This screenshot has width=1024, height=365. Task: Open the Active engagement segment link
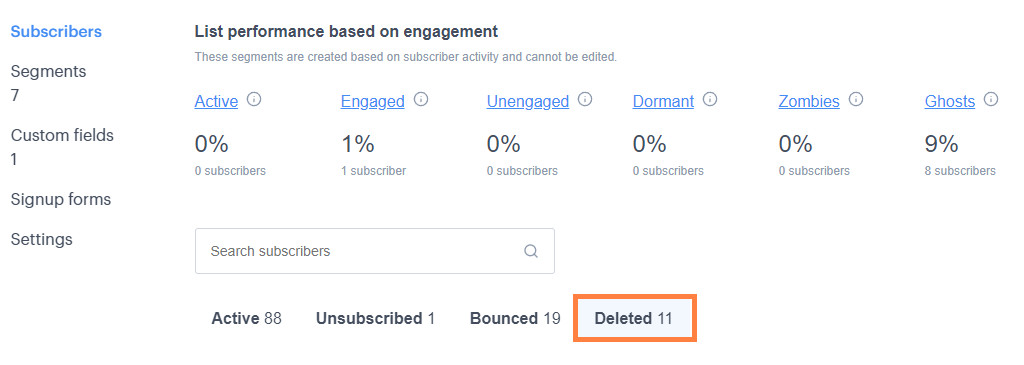(x=216, y=102)
